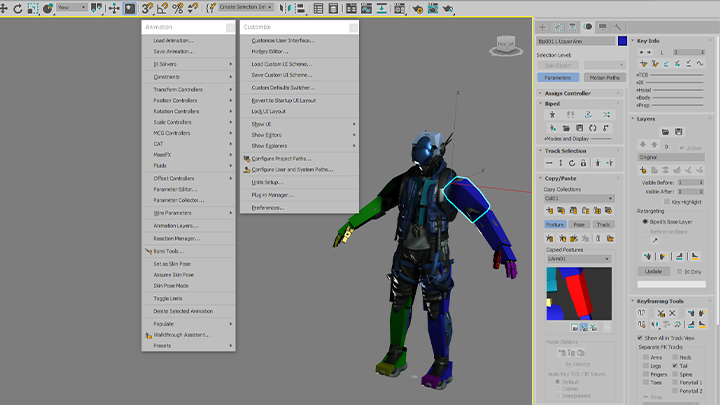Viewport: 720px width, 405px height.
Task: Click the blue object color swatch
Action: point(622,41)
